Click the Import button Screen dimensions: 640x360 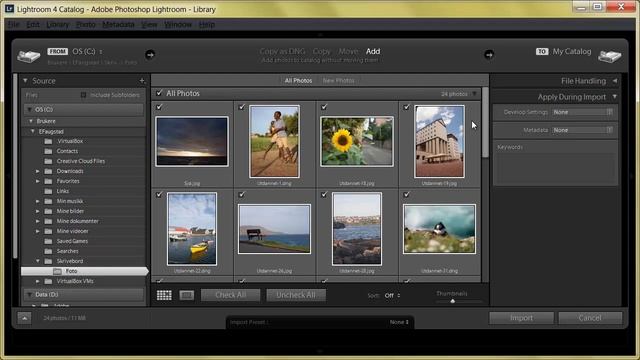[x=521, y=318]
